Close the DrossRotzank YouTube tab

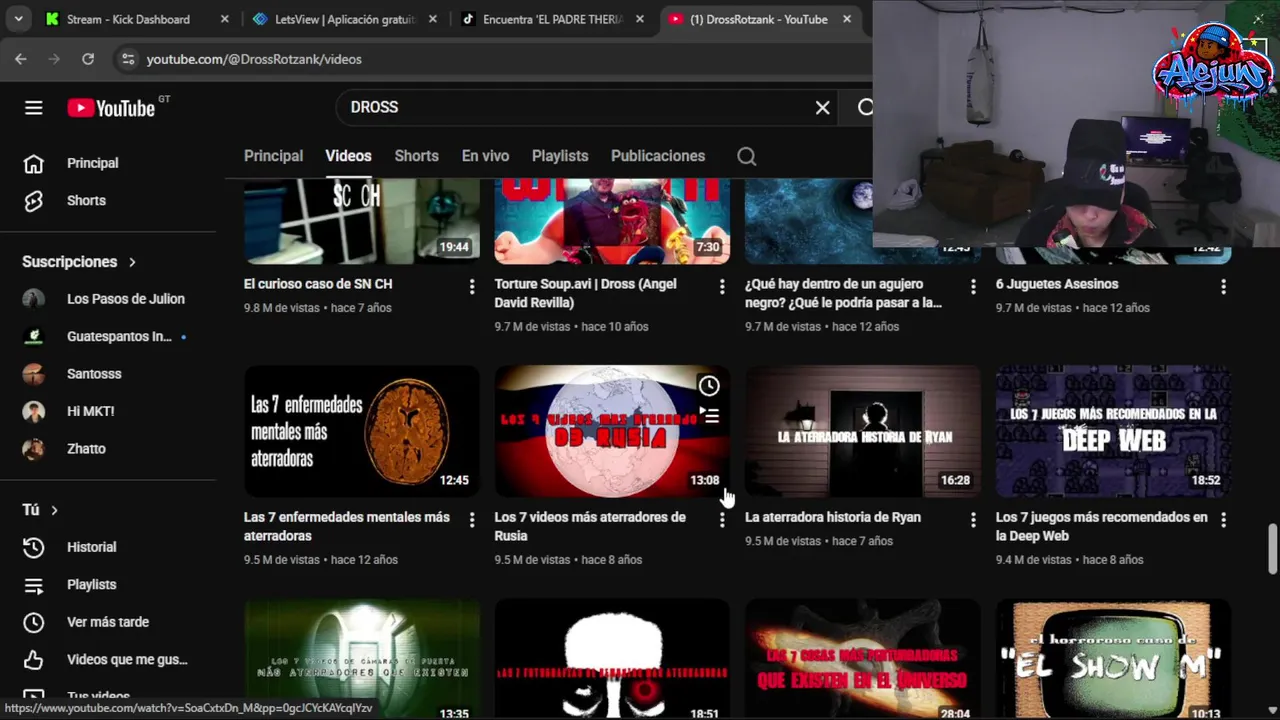click(847, 19)
